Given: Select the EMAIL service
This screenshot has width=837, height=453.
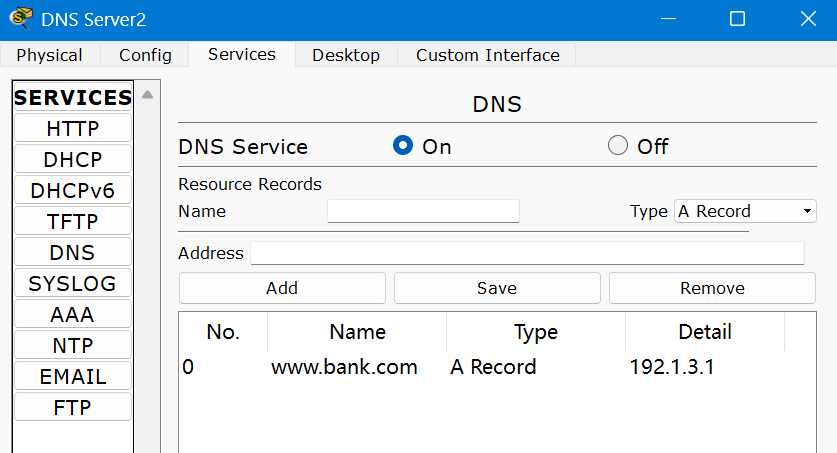Looking at the screenshot, I should pos(72,376).
